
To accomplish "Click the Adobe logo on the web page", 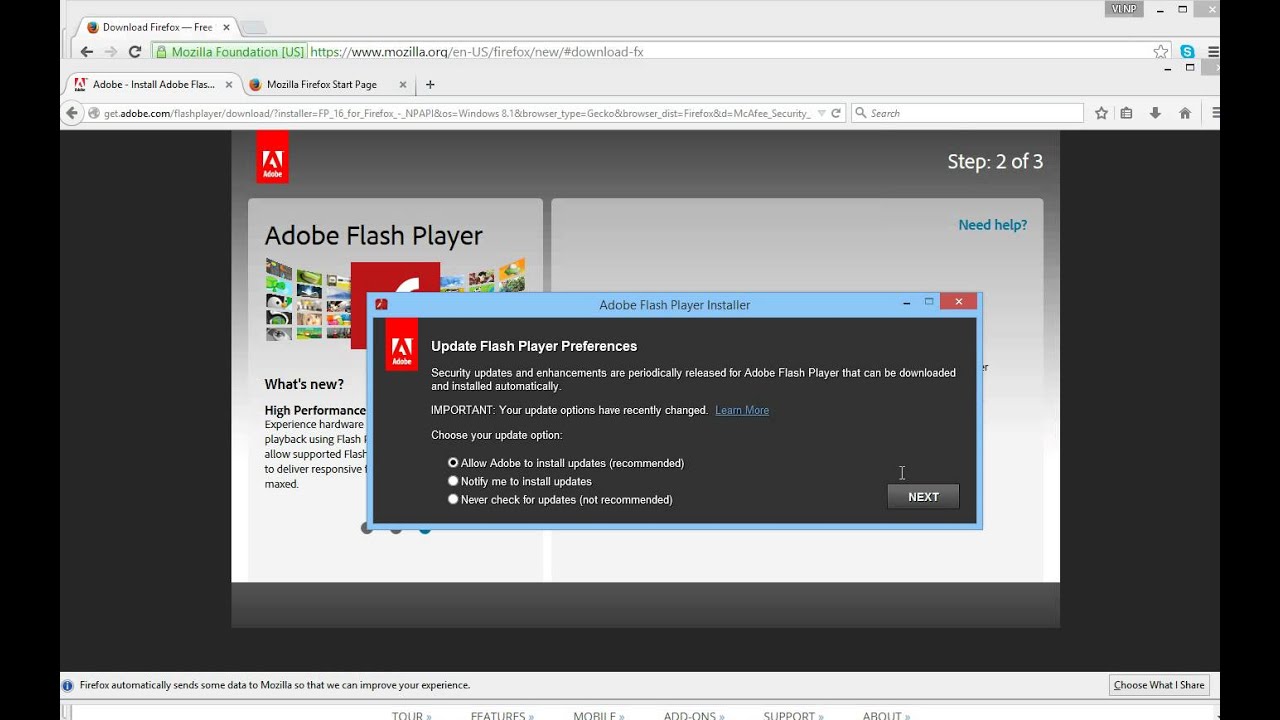I will point(272,157).
